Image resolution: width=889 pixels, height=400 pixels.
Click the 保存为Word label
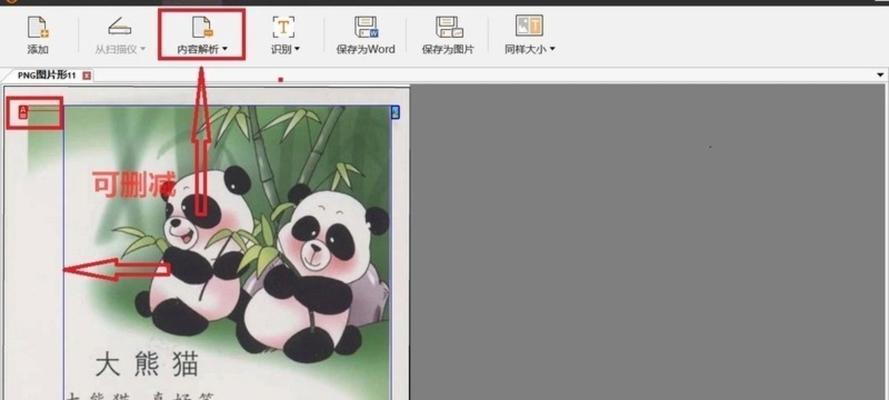pos(366,49)
